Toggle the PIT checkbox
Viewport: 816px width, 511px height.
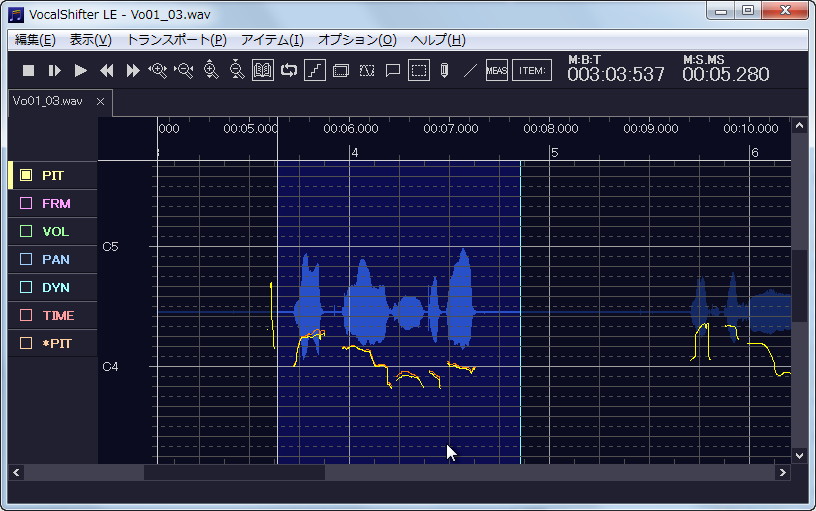point(26,175)
